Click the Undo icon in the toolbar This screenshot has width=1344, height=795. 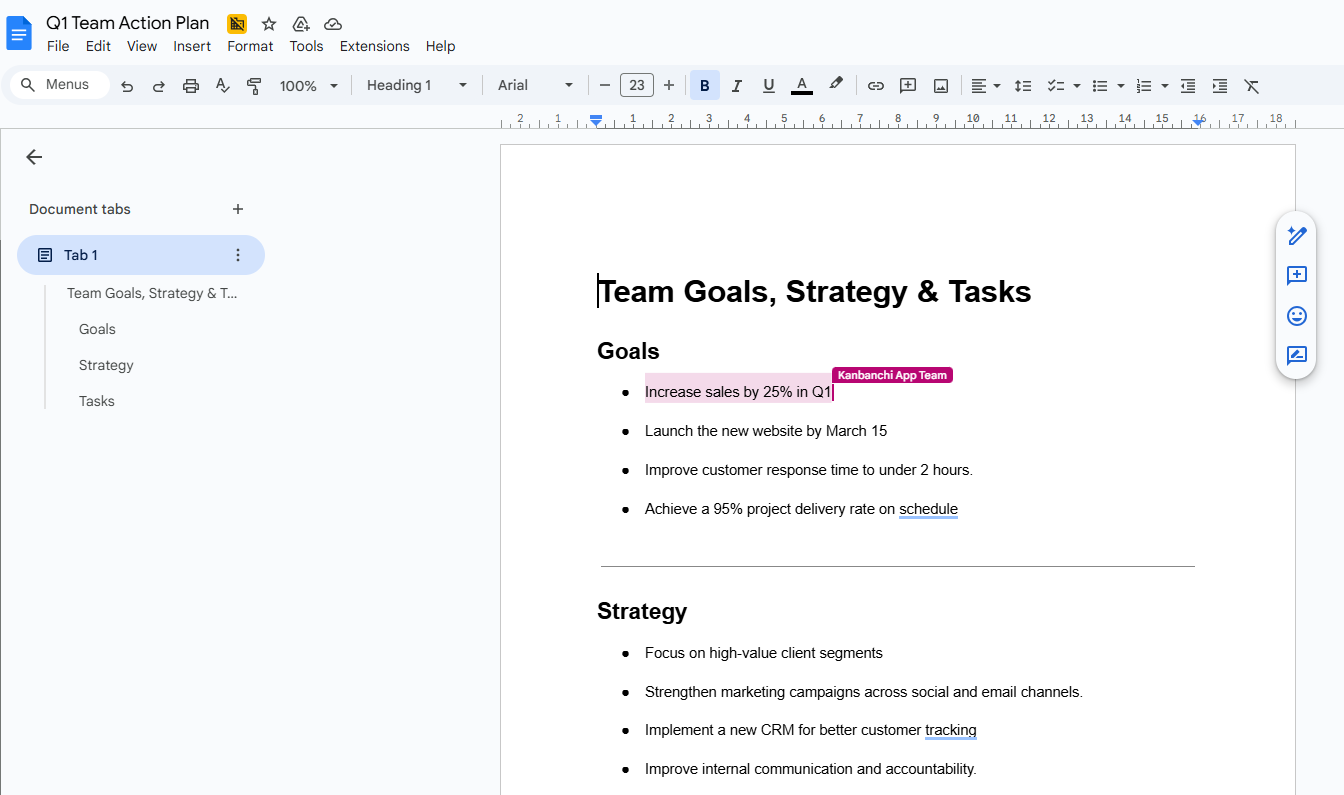(126, 86)
